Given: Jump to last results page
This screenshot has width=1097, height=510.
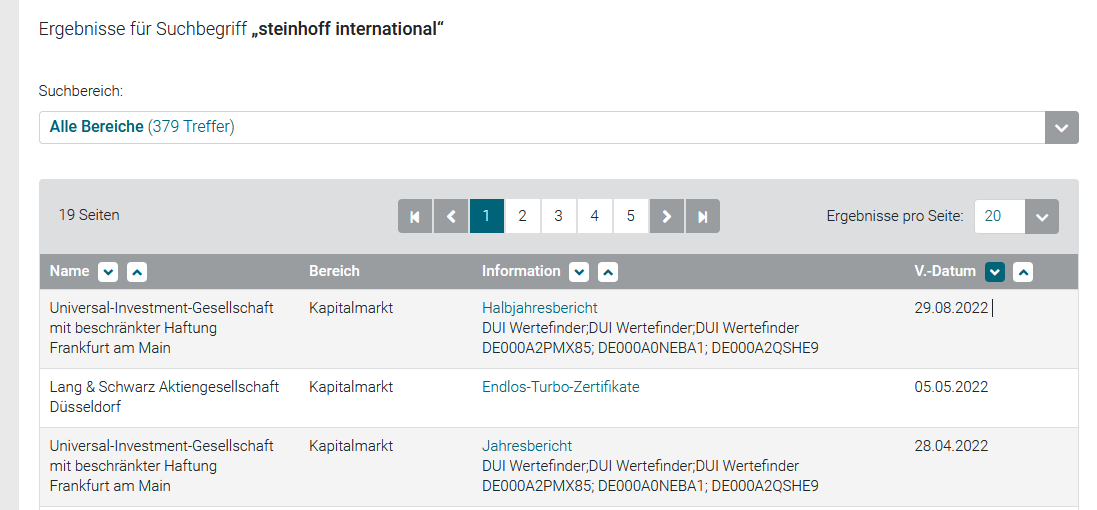Looking at the screenshot, I should (x=702, y=216).
